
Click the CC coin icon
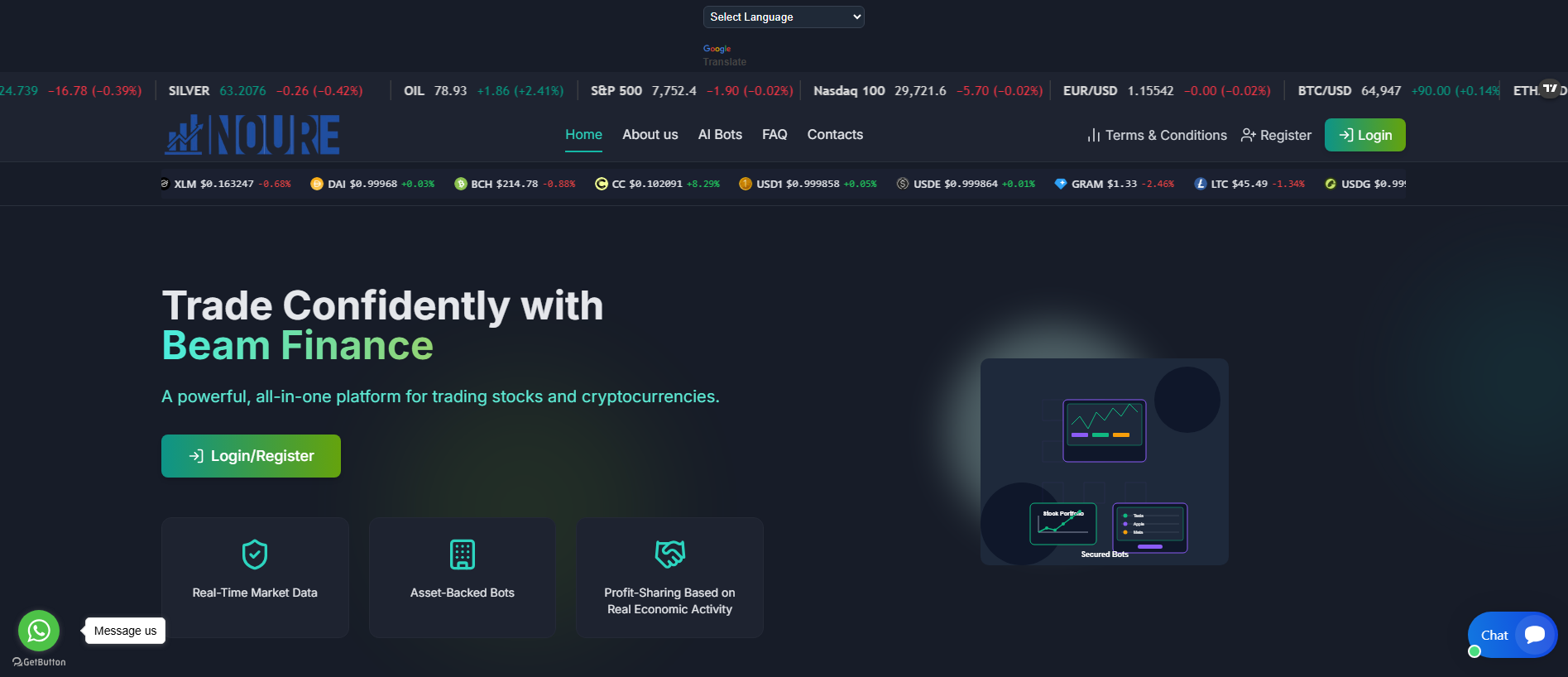[x=602, y=184]
